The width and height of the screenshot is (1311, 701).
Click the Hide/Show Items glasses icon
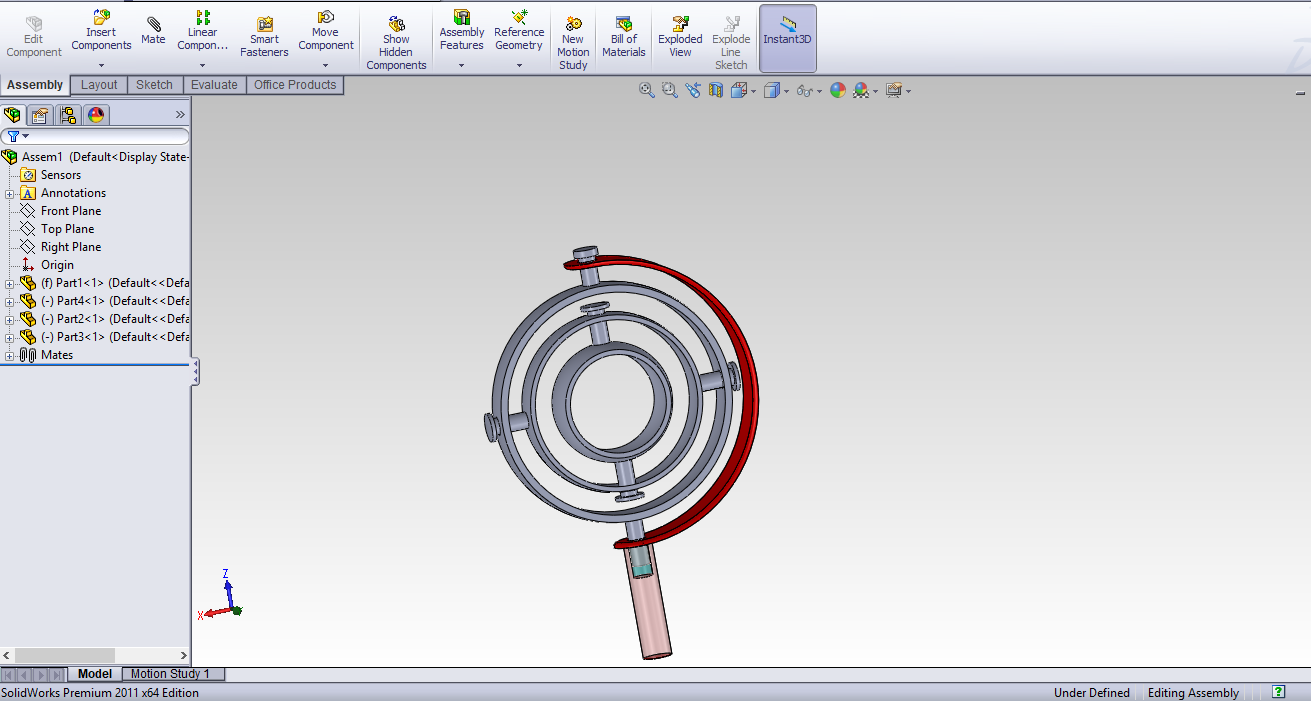click(x=804, y=91)
